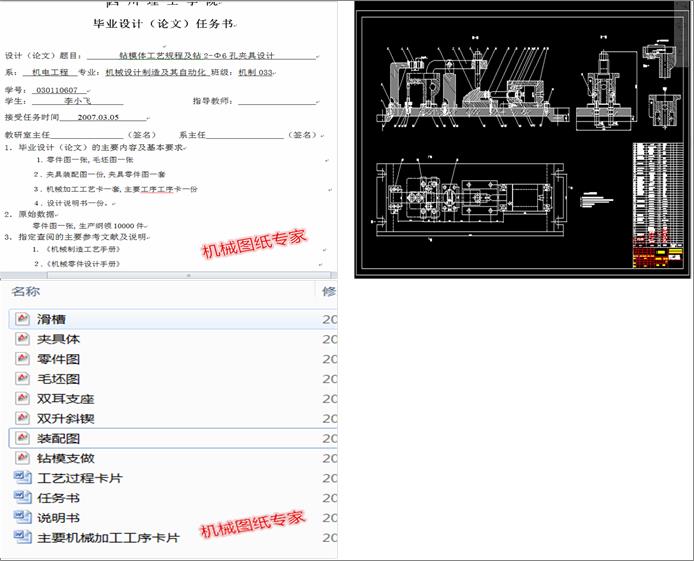The height and width of the screenshot is (561, 694).
Task: Select the file named 毛坯图
Action: (58, 379)
